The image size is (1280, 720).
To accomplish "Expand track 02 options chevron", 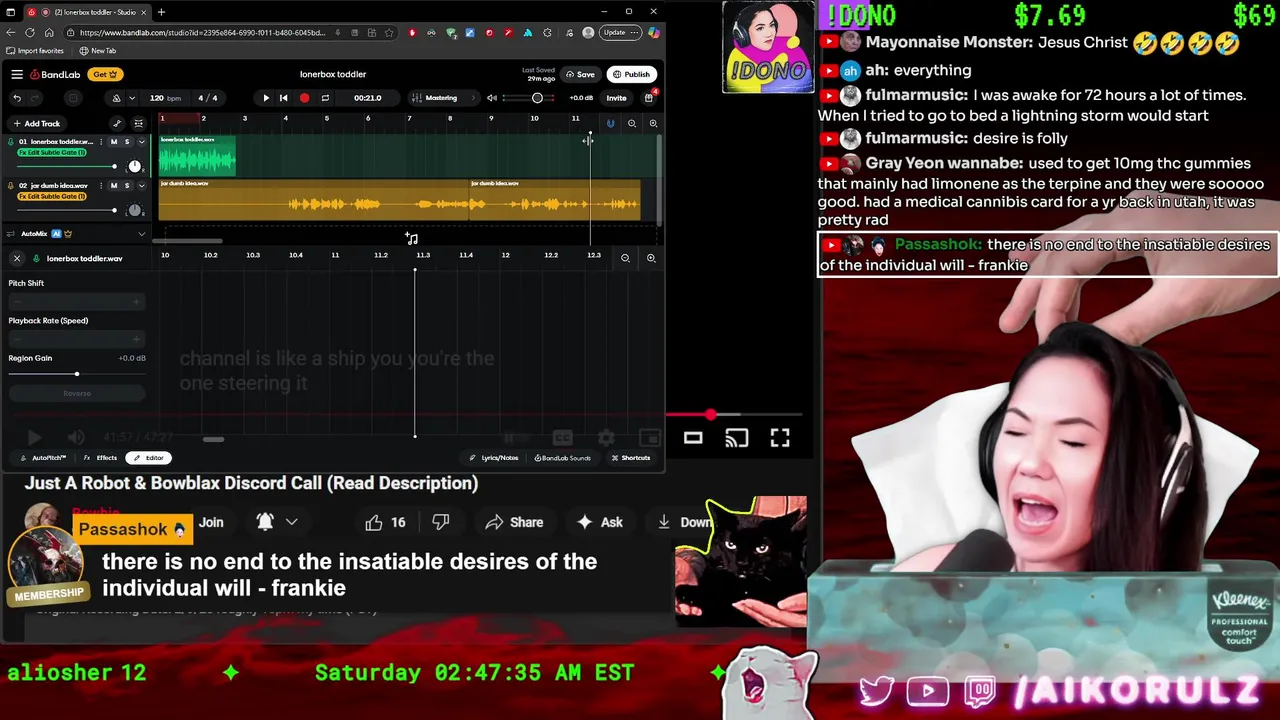I will click(x=141, y=186).
